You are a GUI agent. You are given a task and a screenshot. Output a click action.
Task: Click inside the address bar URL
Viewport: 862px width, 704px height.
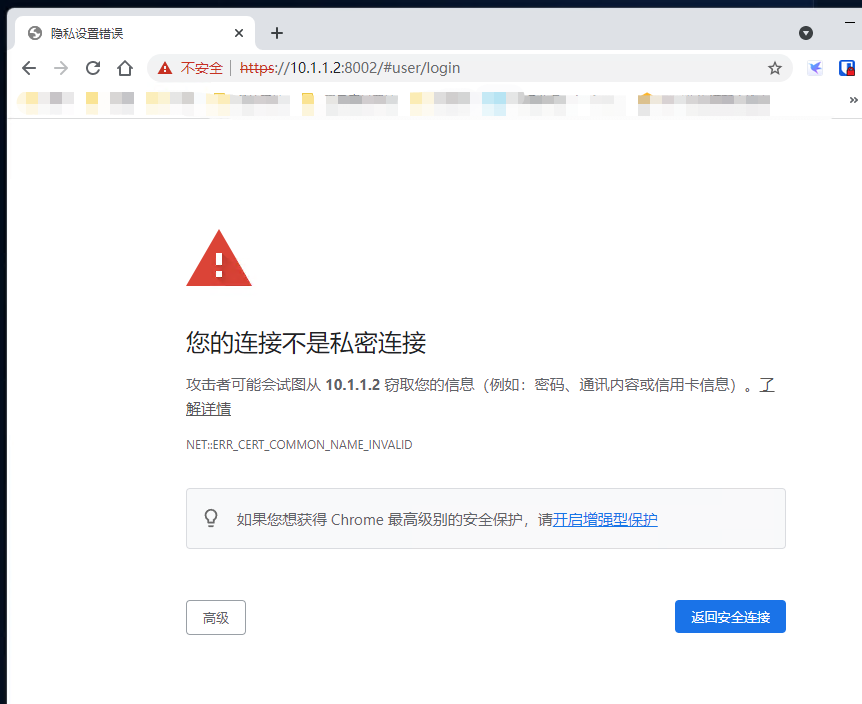350,68
